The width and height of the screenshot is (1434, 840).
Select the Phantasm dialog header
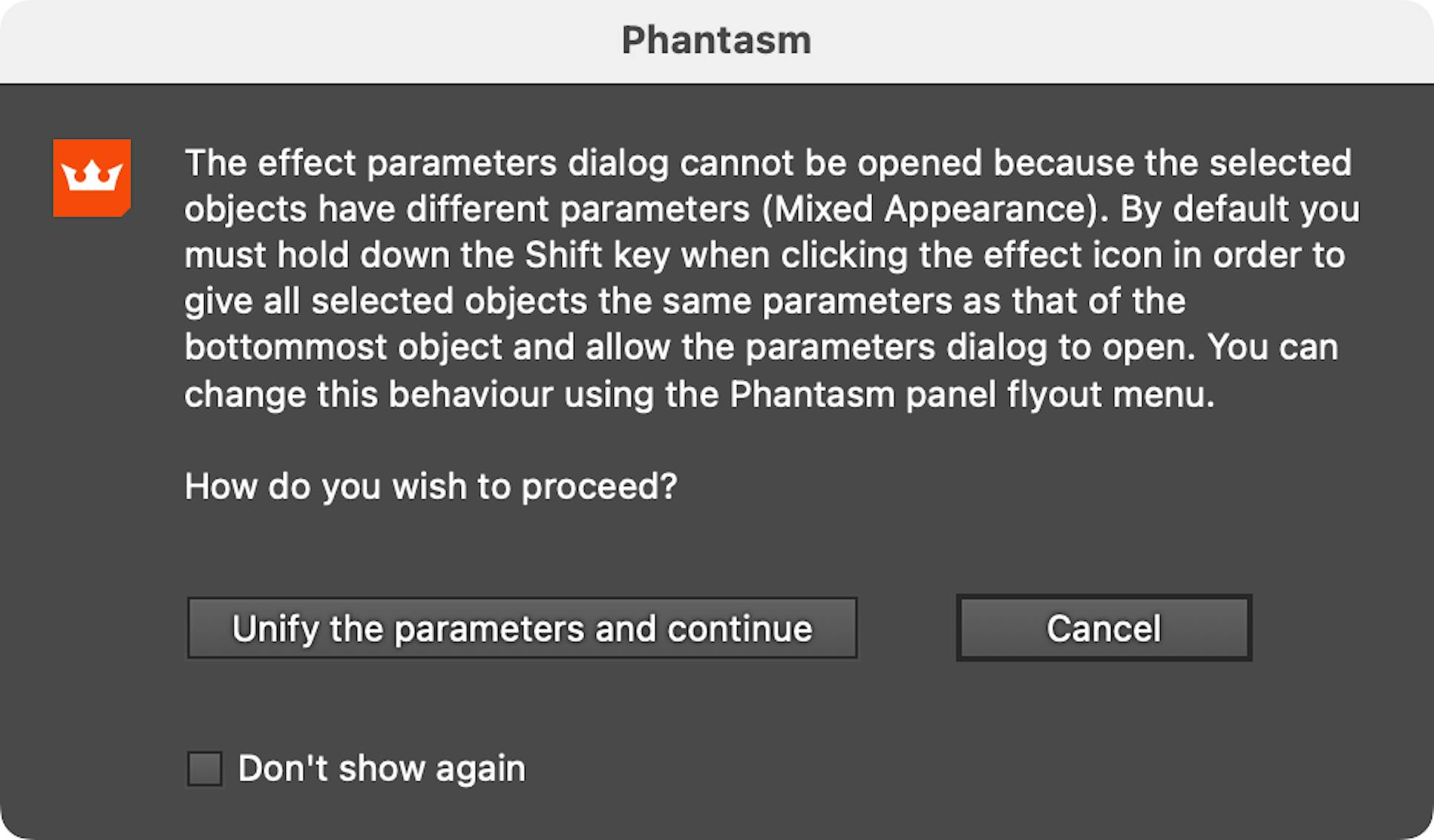point(717,41)
